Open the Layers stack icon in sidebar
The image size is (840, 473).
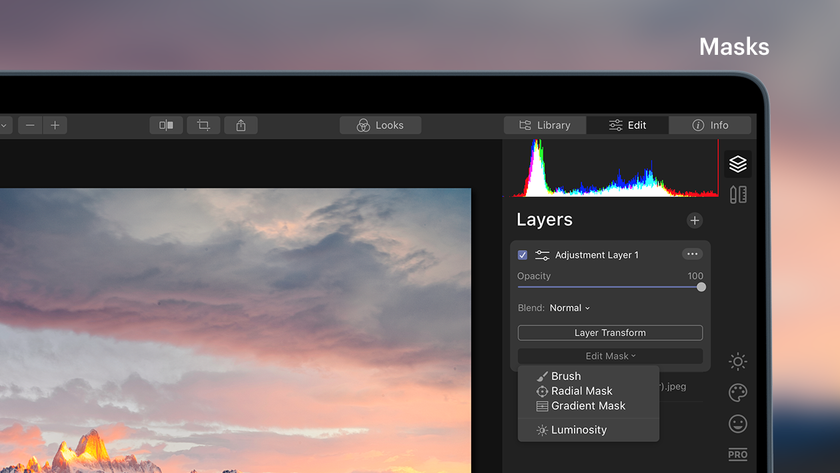[x=738, y=164]
